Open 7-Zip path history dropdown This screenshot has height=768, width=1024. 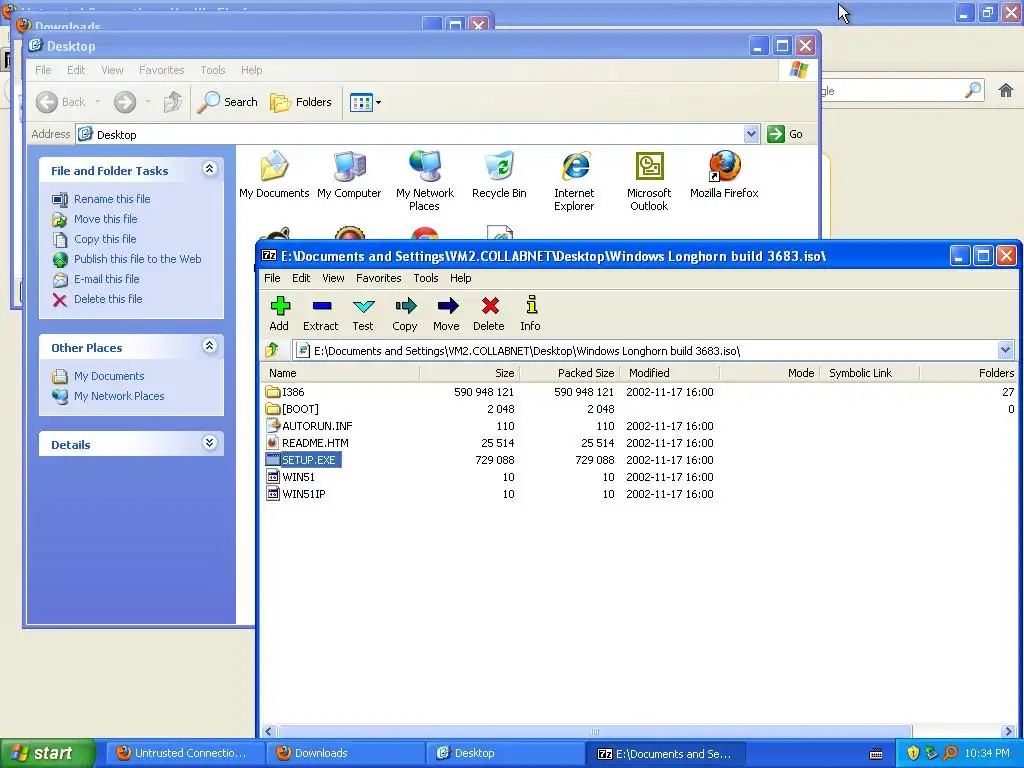click(x=1005, y=351)
